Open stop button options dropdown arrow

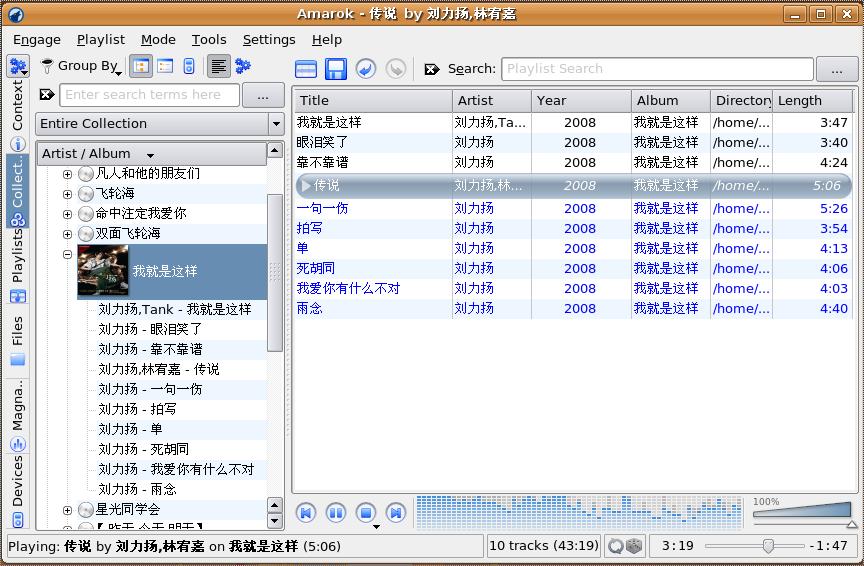(376, 527)
